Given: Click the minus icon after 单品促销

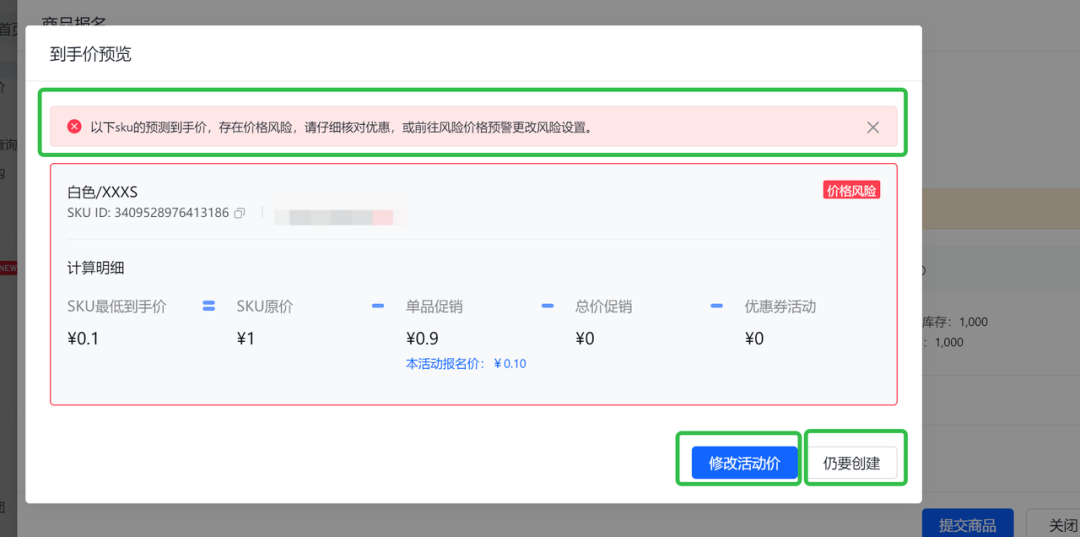Looking at the screenshot, I should pos(547,306).
